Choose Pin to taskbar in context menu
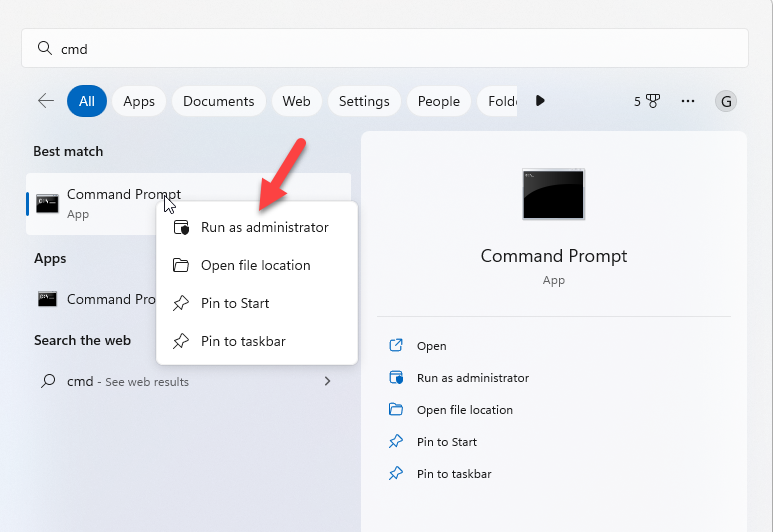Viewport: 773px width, 532px height. tap(257, 341)
